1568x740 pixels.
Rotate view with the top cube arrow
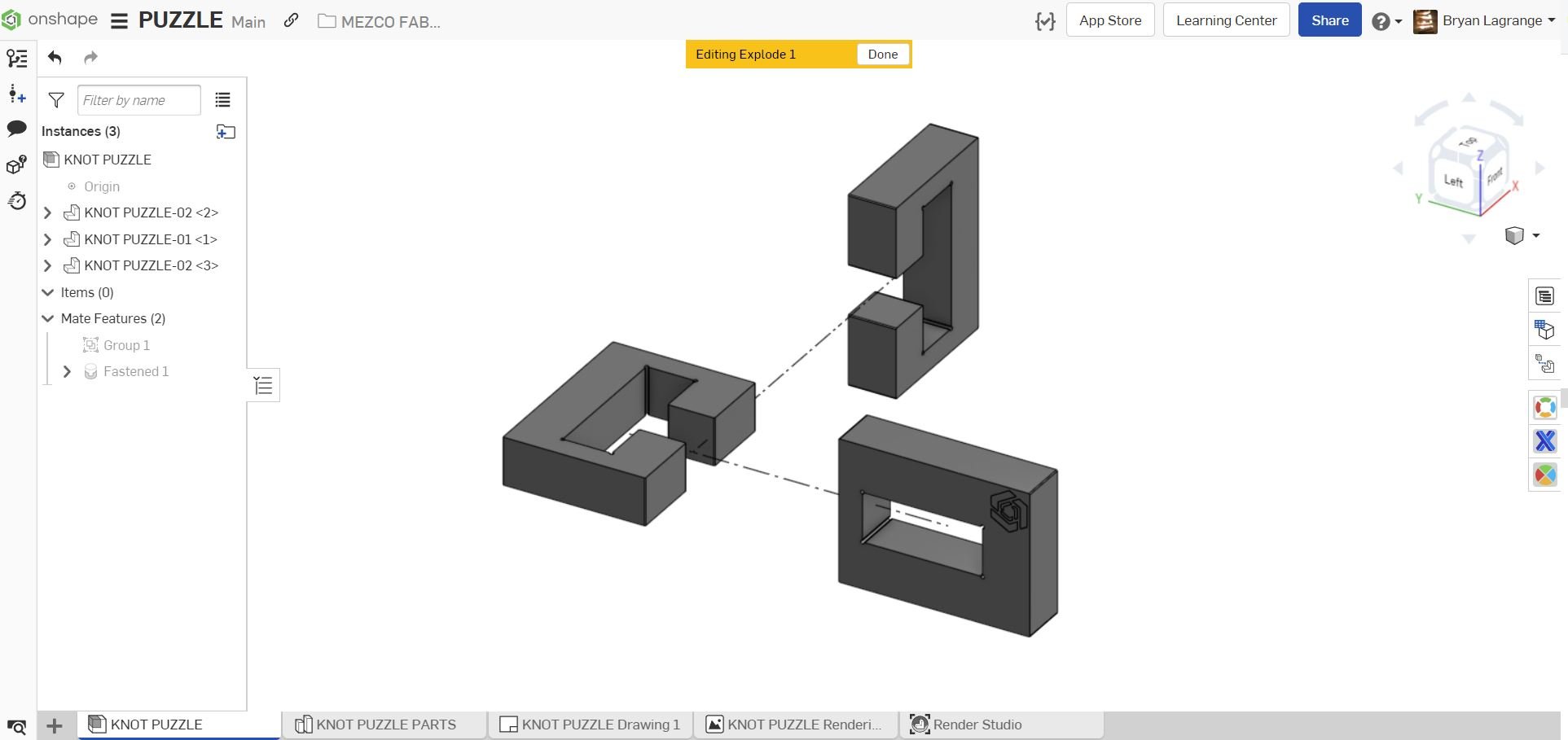[x=1469, y=98]
